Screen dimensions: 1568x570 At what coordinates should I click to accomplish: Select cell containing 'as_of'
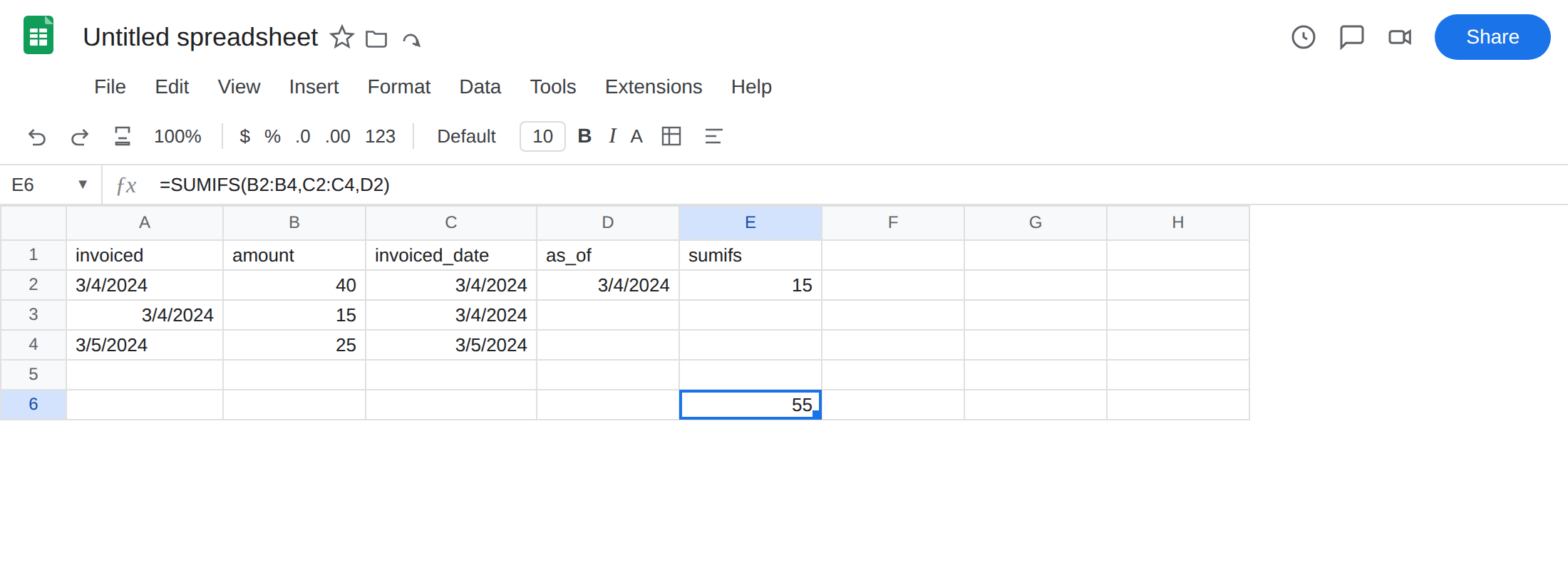(608, 255)
